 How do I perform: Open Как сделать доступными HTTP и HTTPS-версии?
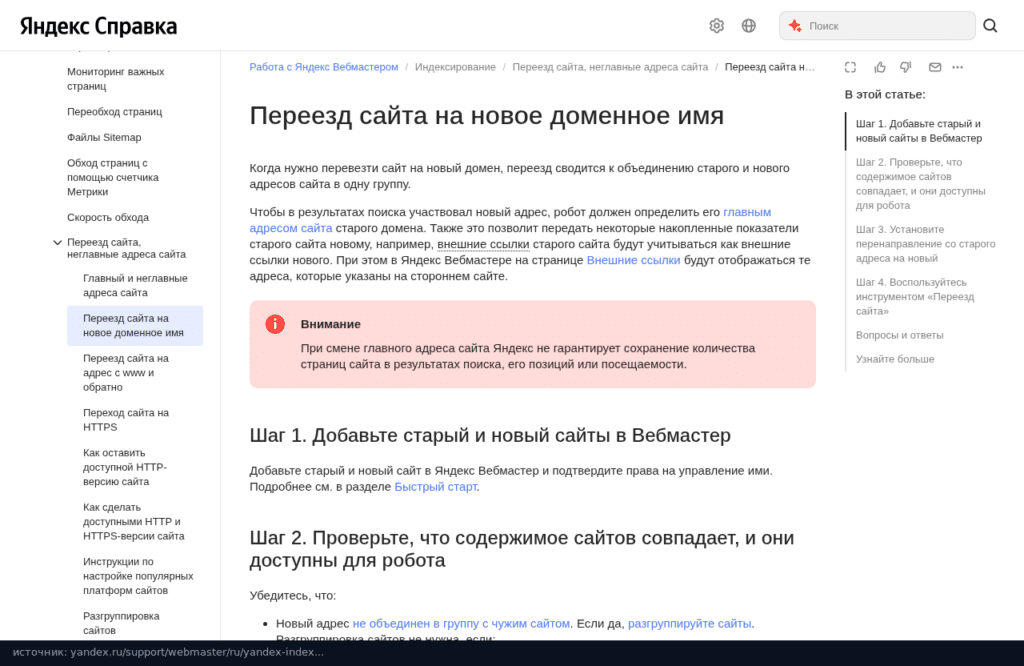tap(134, 522)
